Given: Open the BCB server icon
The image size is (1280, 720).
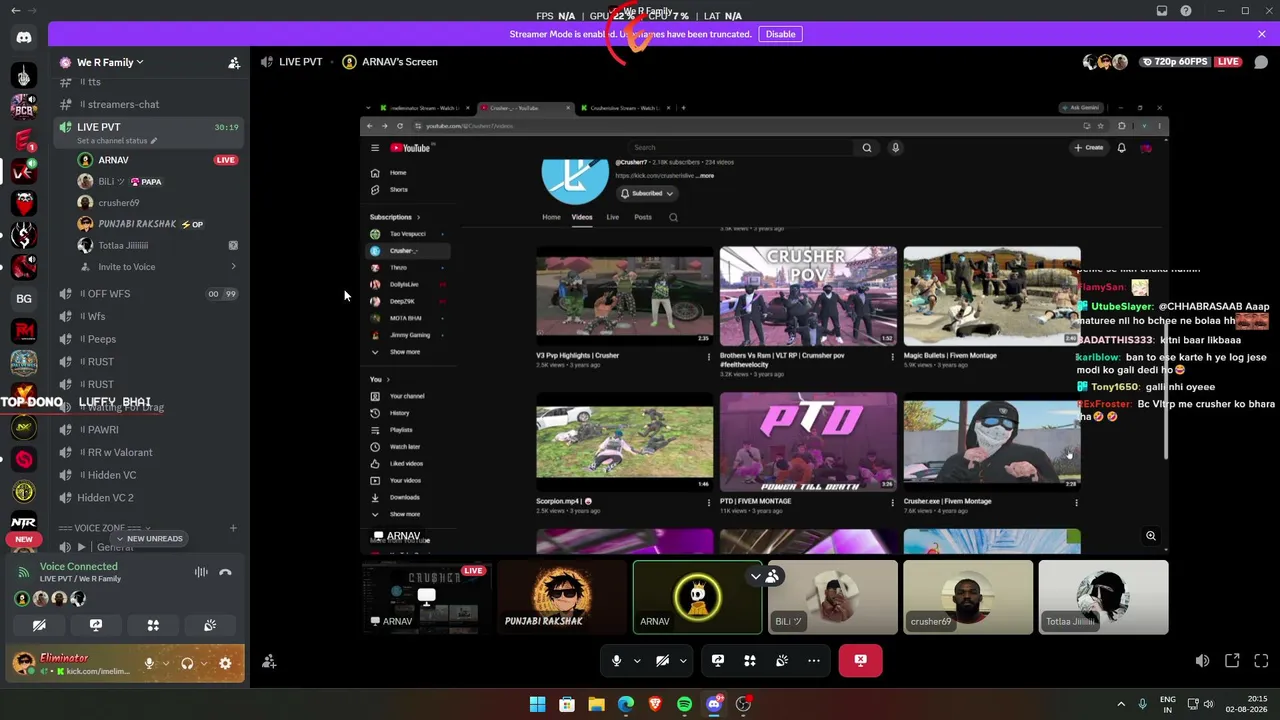Looking at the screenshot, I should (24, 108).
